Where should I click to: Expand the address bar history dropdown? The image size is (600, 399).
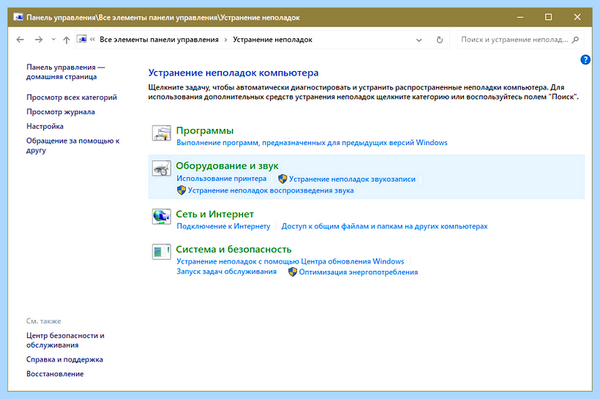tap(419, 40)
